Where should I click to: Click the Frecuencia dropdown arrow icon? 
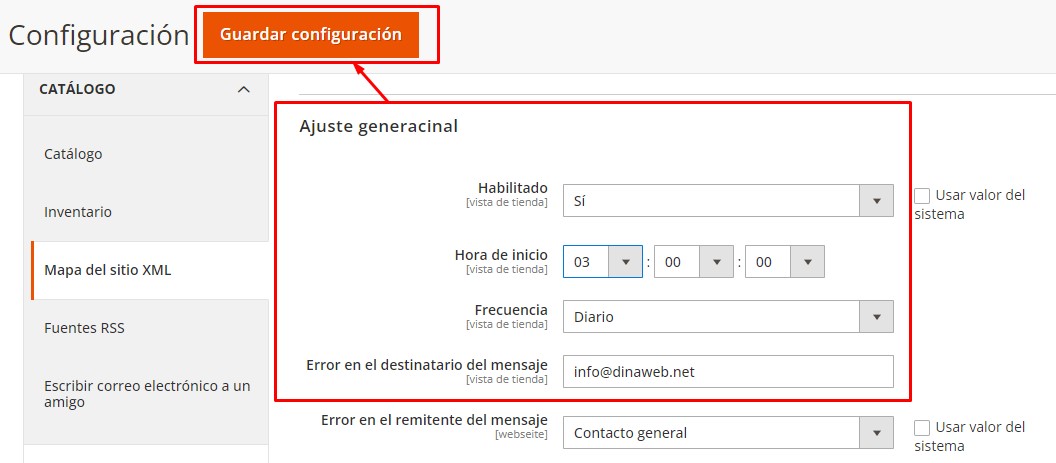876,317
